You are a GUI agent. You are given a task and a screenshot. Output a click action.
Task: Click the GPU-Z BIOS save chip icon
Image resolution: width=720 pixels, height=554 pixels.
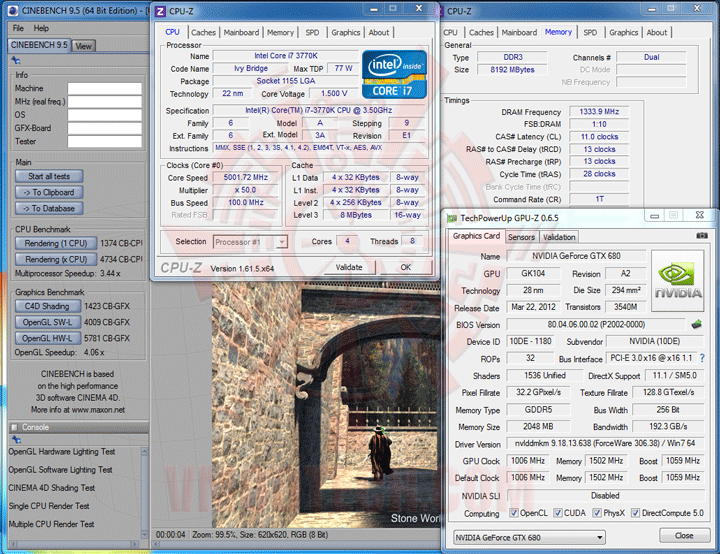(697, 324)
